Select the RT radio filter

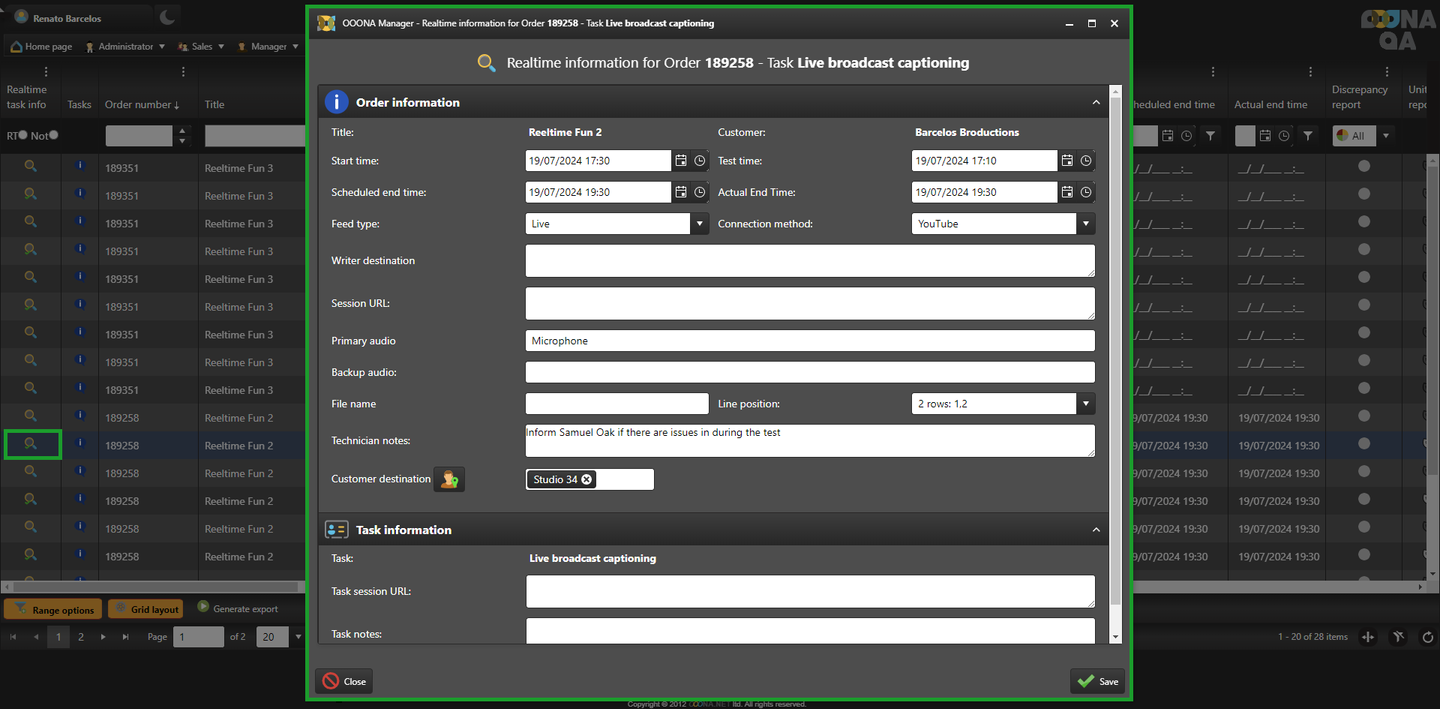coord(22,135)
